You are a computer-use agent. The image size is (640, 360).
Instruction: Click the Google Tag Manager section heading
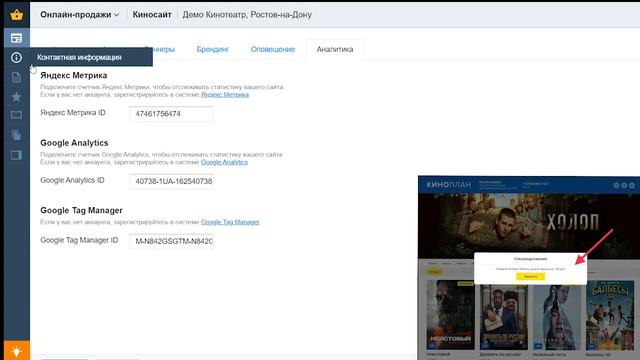pyautogui.click(x=81, y=211)
